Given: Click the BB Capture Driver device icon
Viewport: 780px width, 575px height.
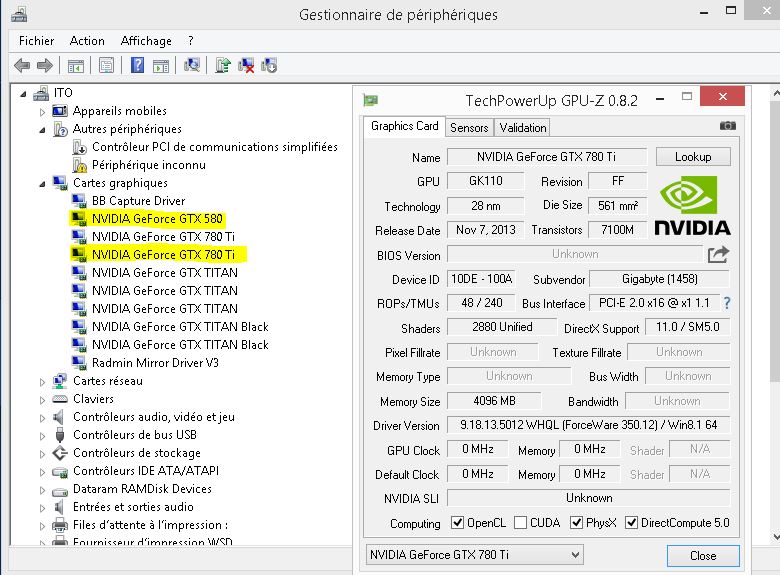Looking at the screenshot, I should coord(79,200).
